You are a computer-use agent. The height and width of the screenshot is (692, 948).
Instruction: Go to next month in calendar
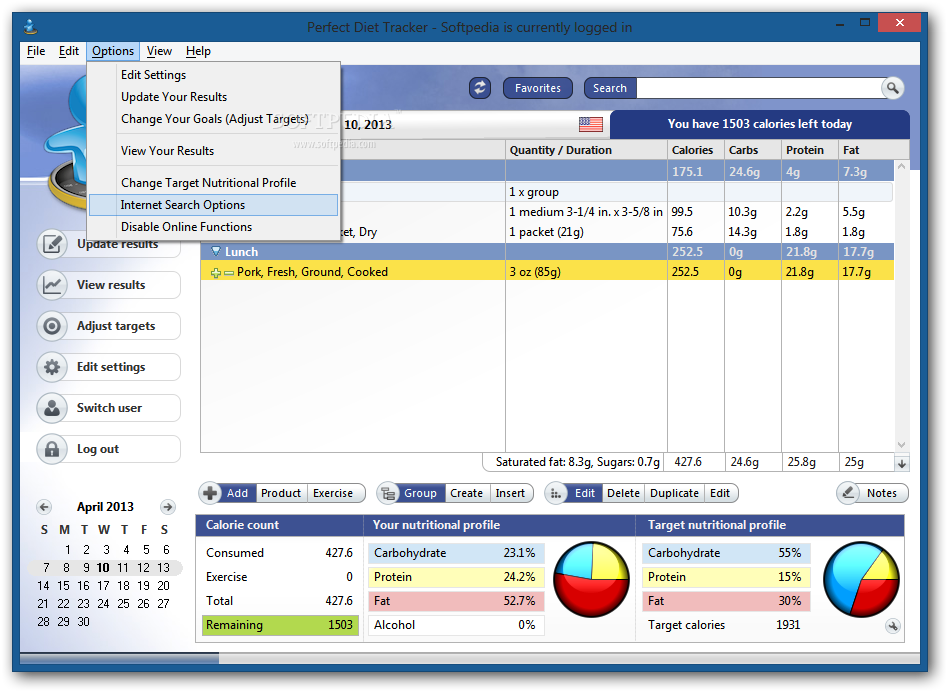pyautogui.click(x=167, y=507)
